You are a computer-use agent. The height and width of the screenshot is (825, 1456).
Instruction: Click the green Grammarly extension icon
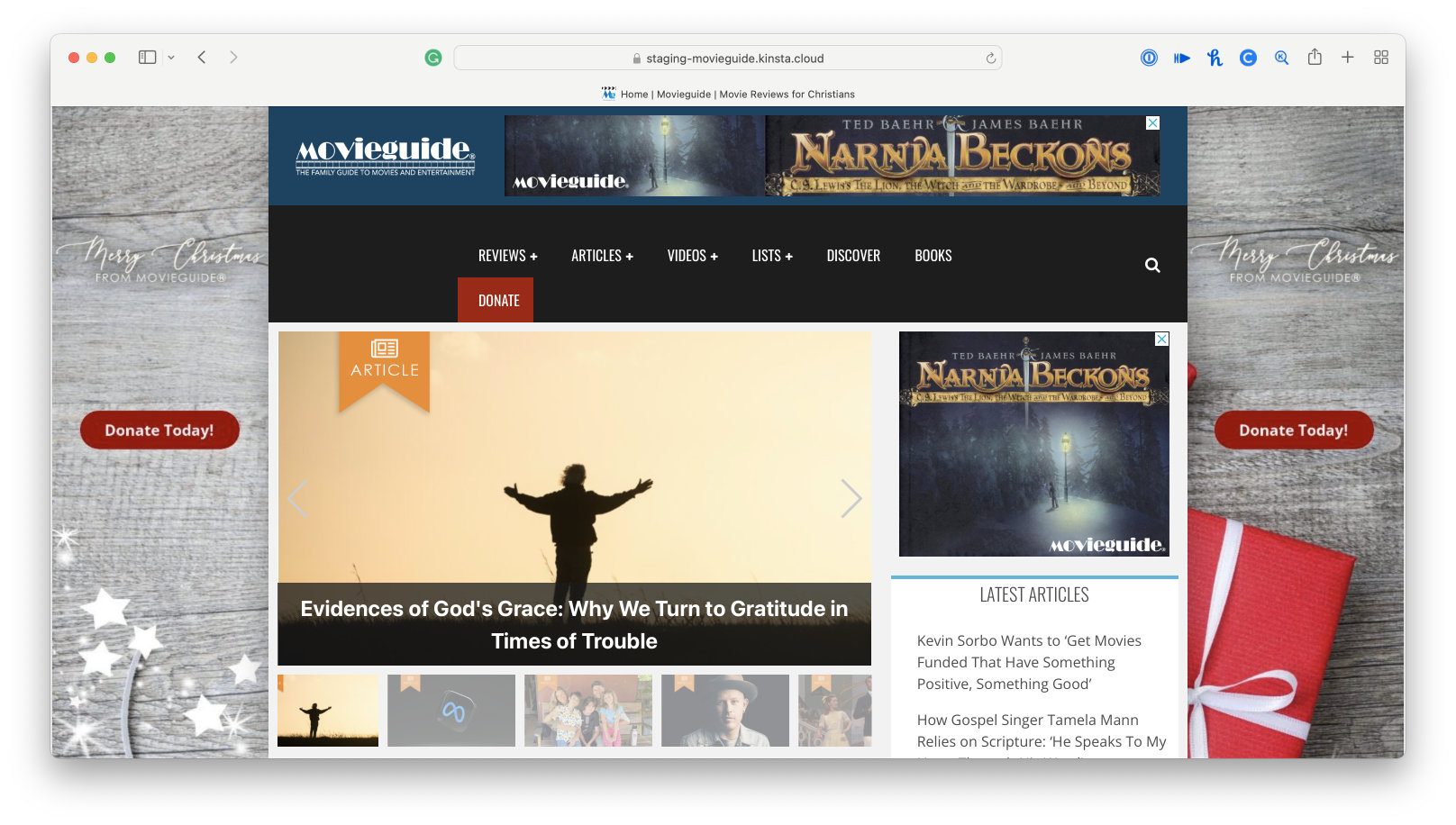tap(433, 58)
